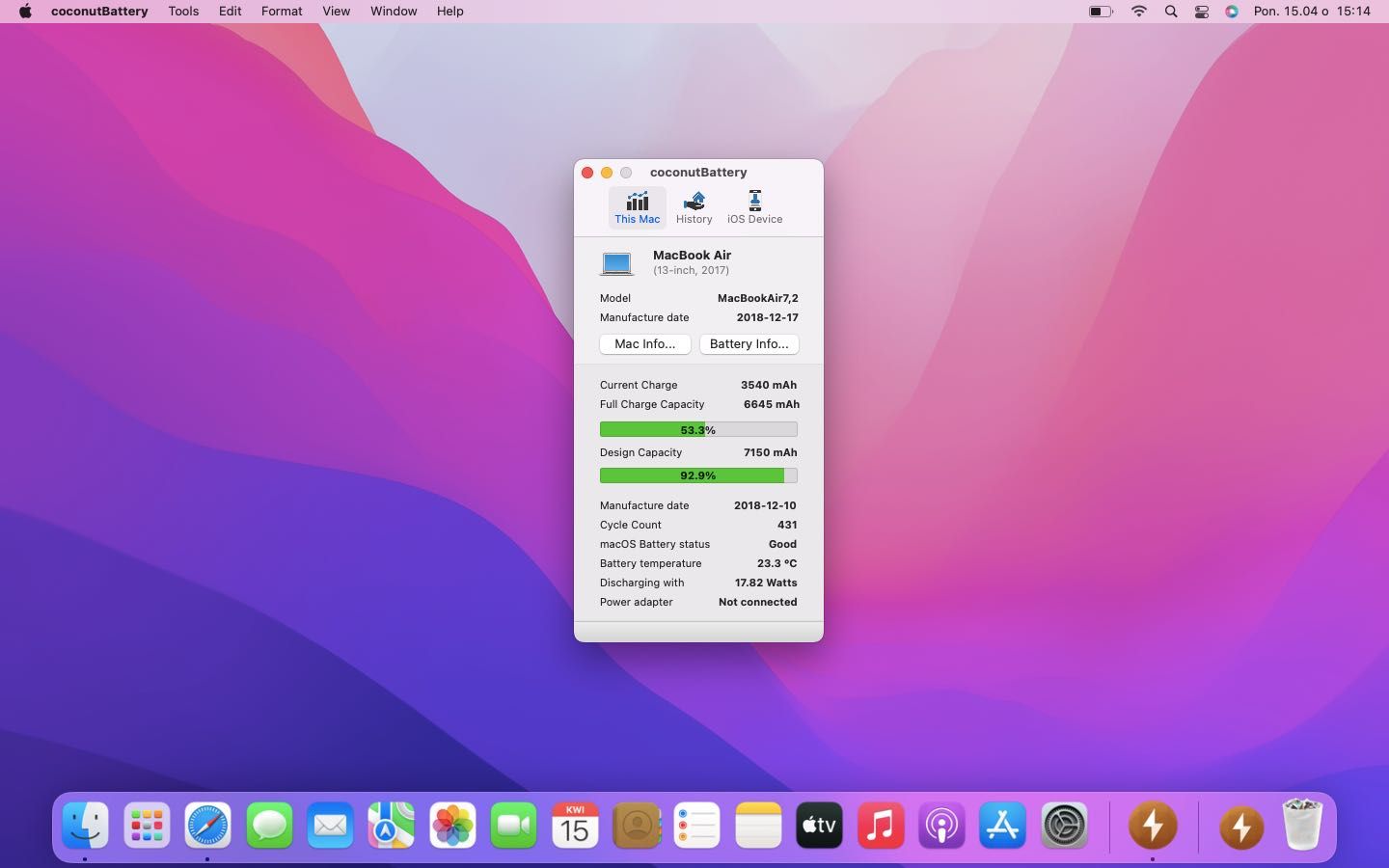1389x868 pixels.
Task: Click the 7150 mAh design capacity value
Action: point(770,452)
